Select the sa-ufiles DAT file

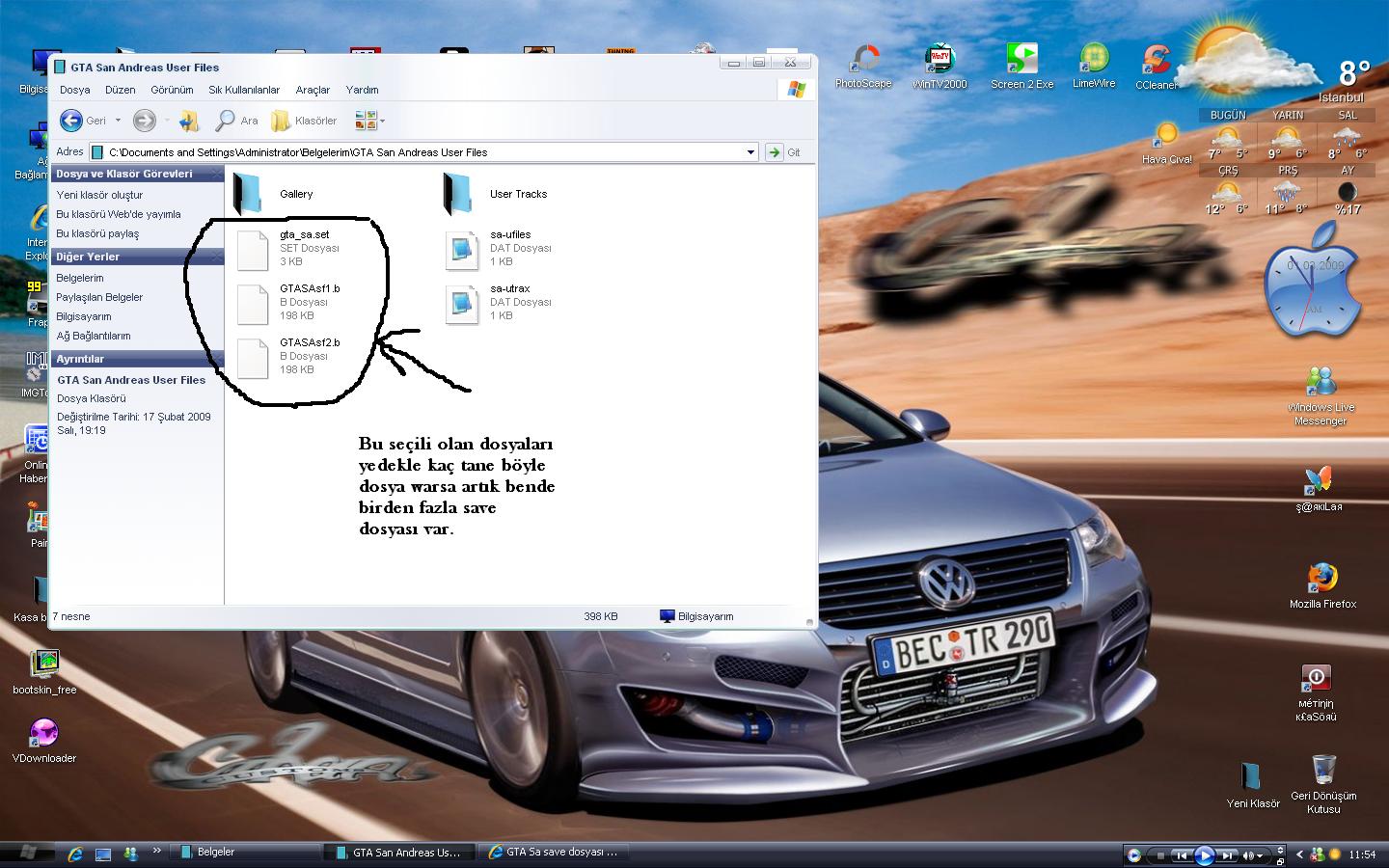pos(499,249)
